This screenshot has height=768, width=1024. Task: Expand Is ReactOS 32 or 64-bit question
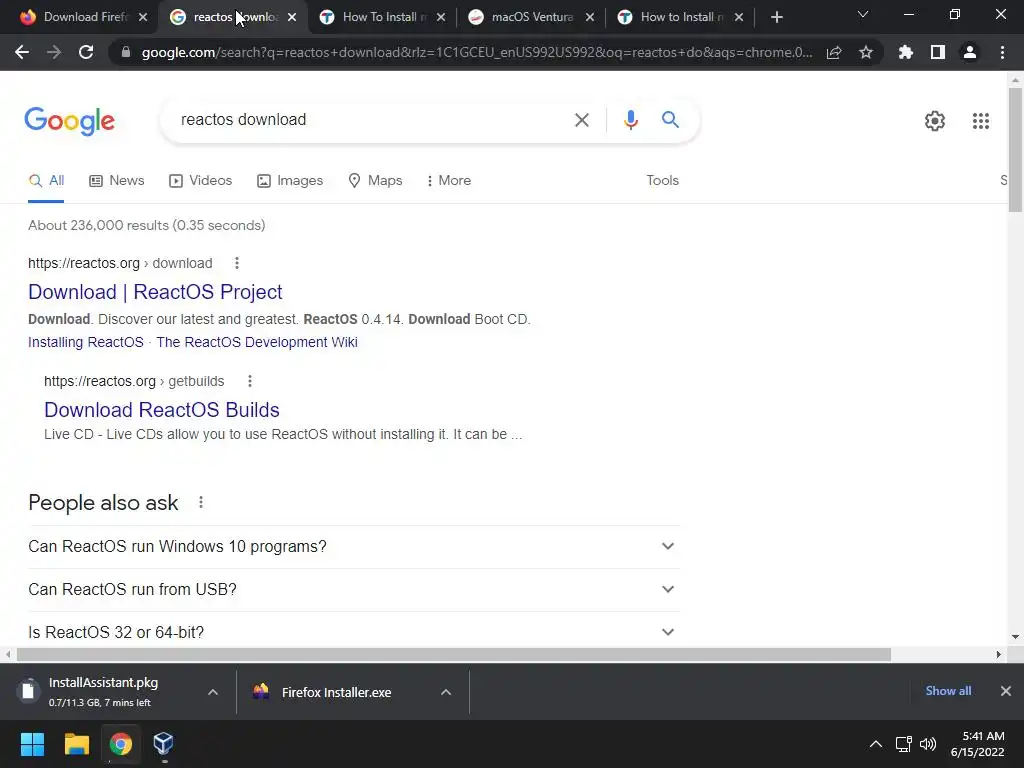[x=354, y=632]
